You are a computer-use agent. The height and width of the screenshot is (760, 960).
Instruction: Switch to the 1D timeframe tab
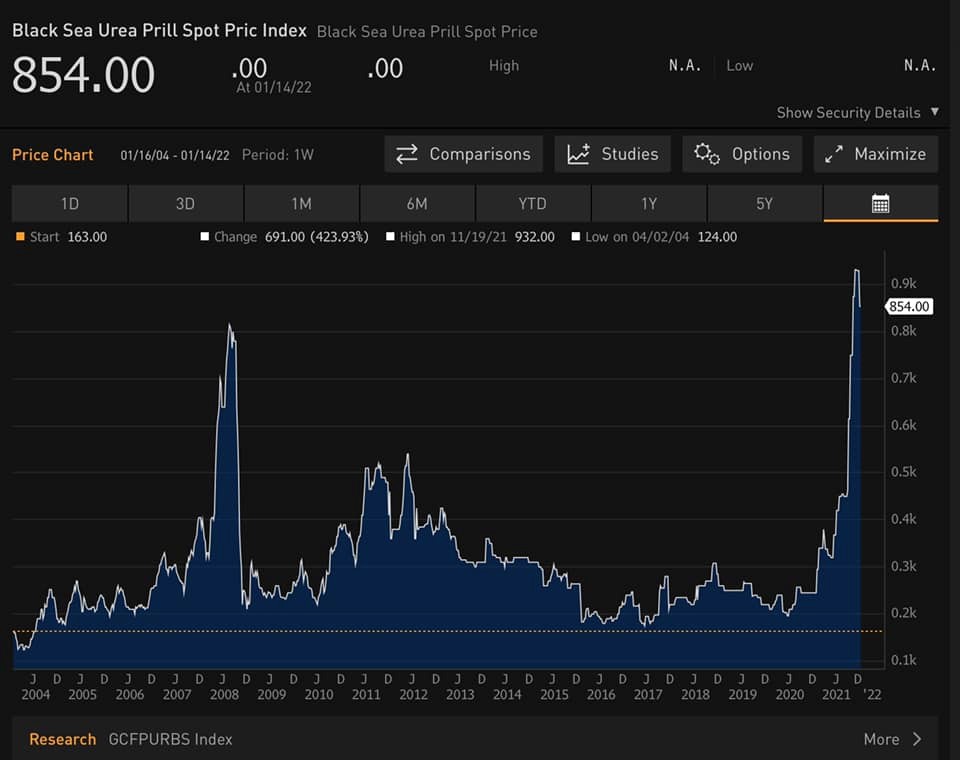pyautogui.click(x=69, y=204)
